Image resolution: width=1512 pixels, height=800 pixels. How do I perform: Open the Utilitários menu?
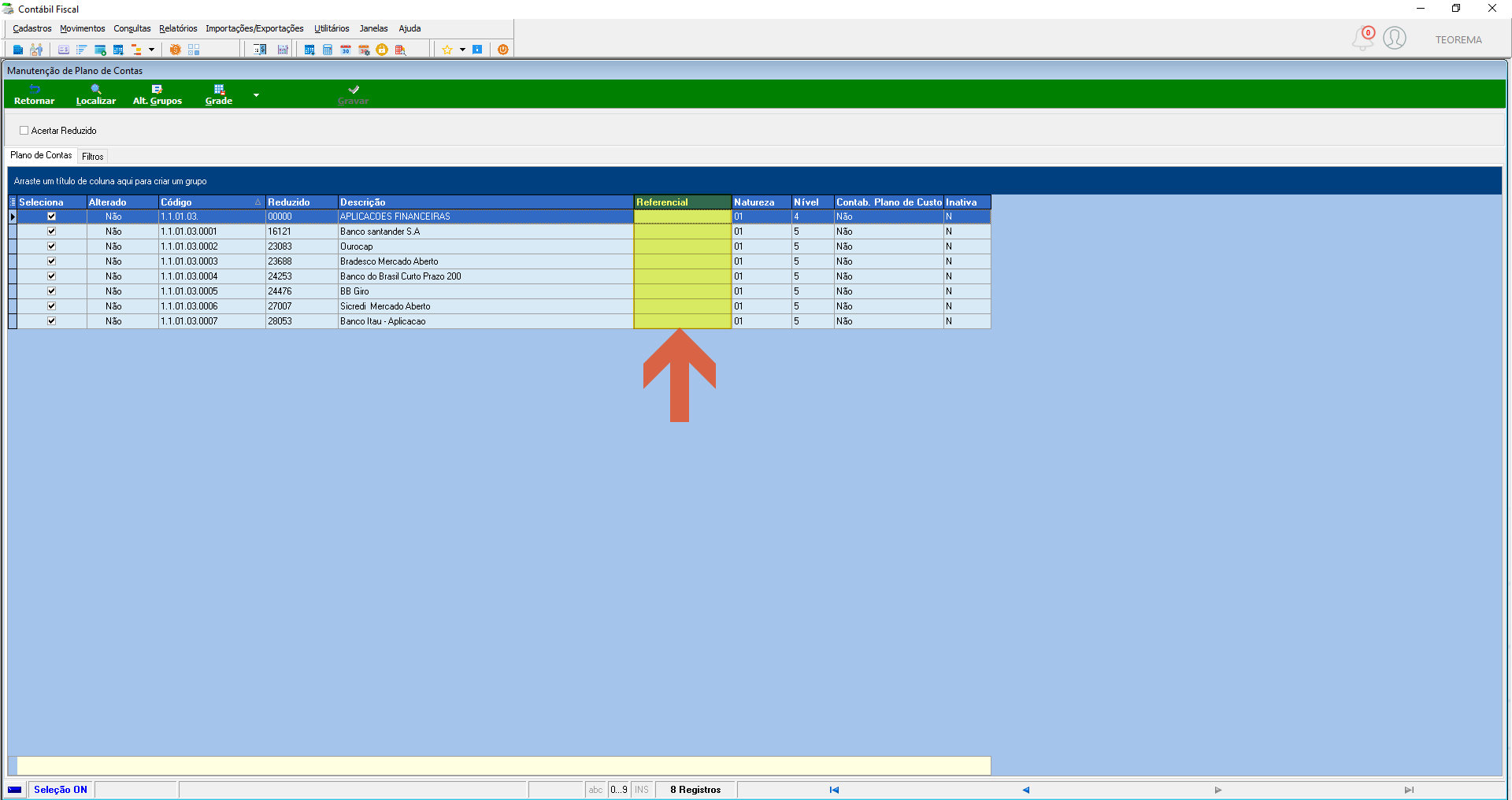(332, 28)
